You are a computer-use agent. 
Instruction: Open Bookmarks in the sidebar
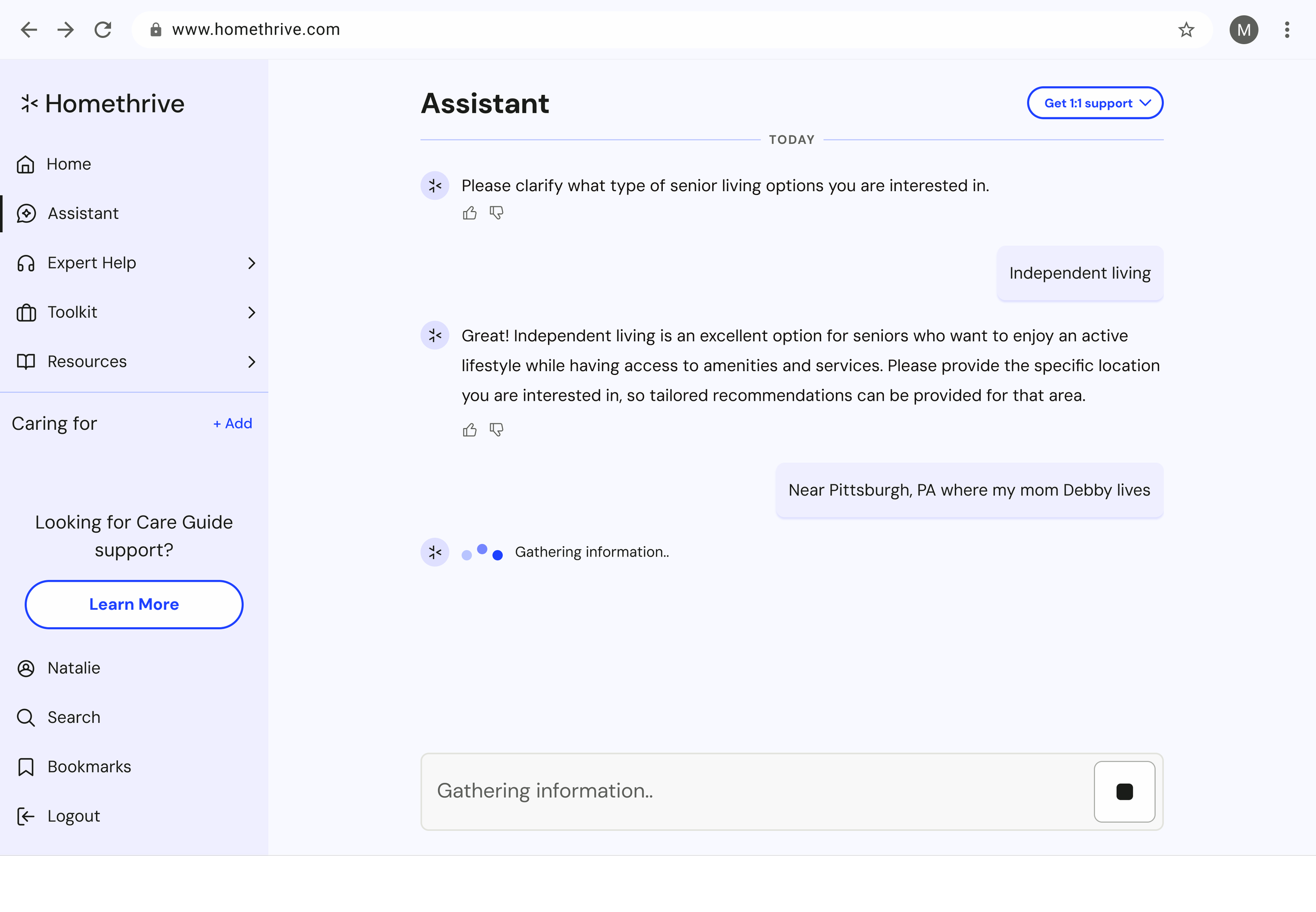88,766
